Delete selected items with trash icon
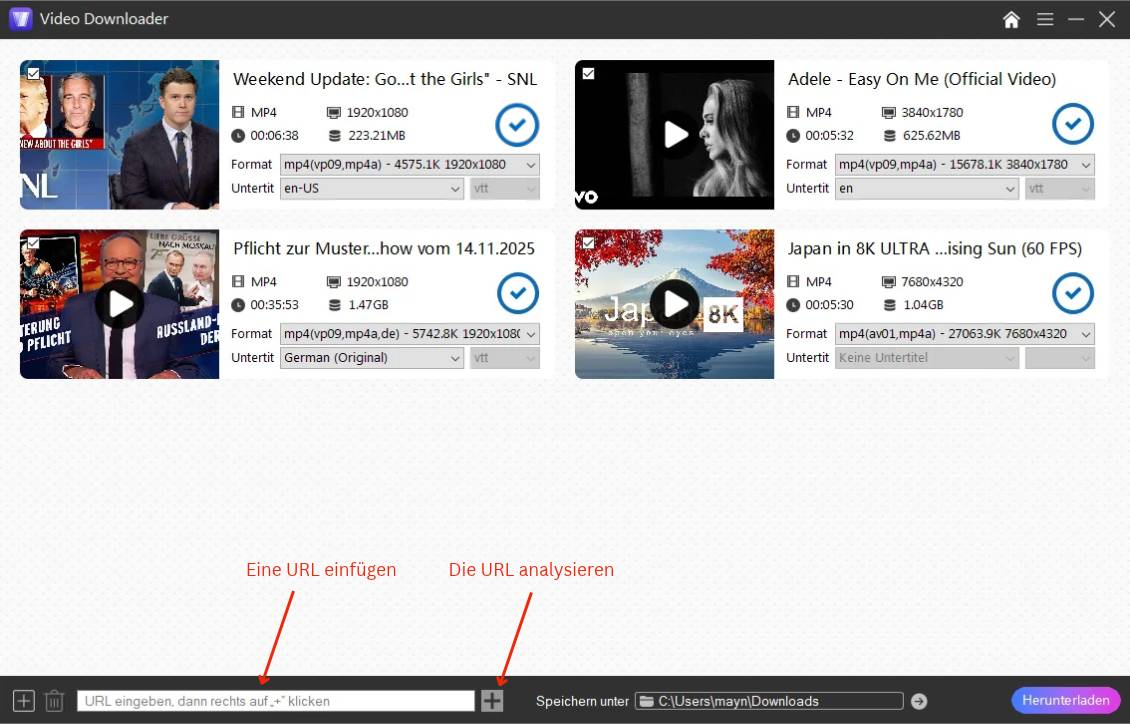1130x724 pixels. click(x=55, y=700)
